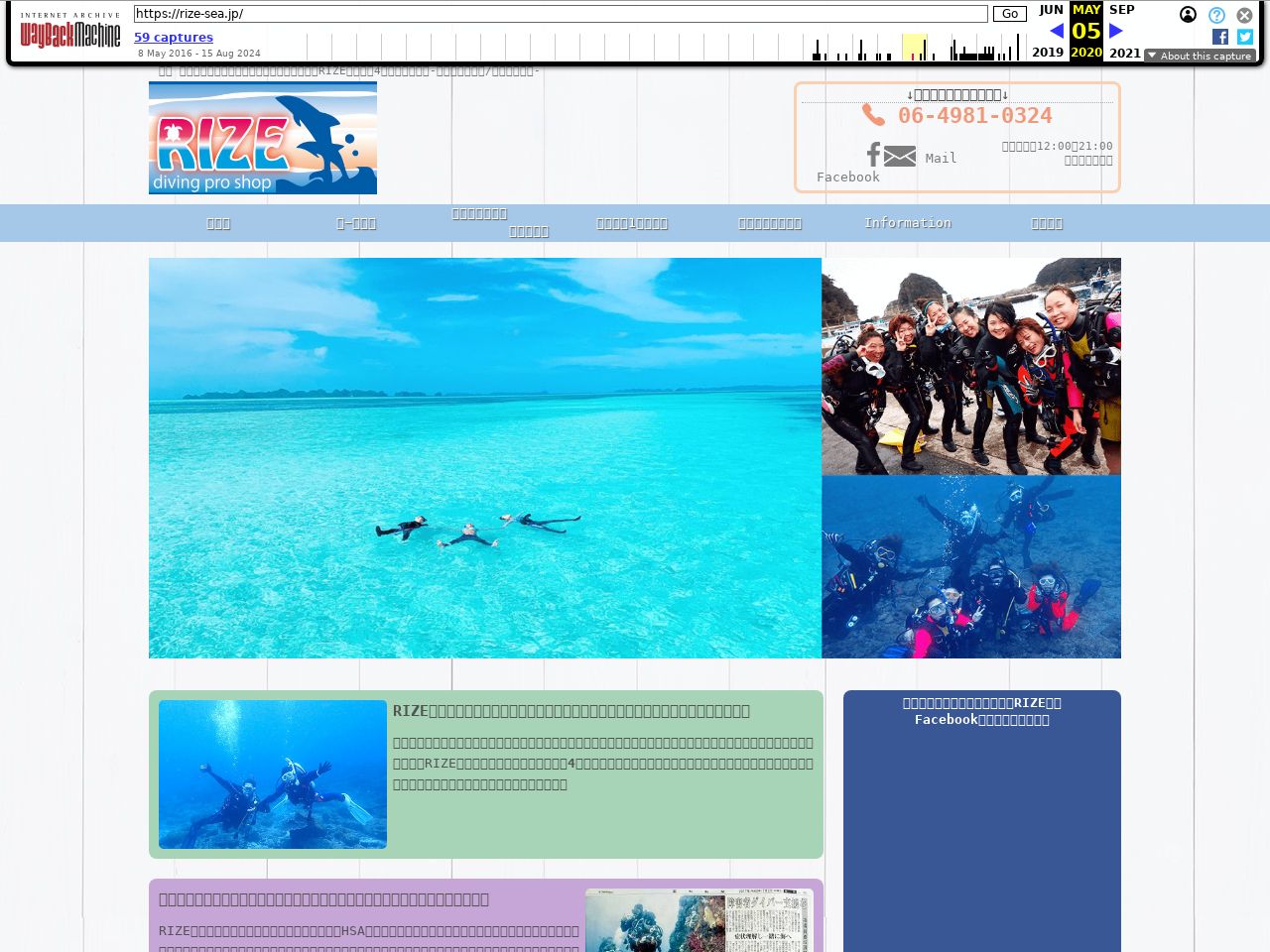1270x952 pixels.
Task: Share capture on Facebook icon in toolbar
Action: pos(1220,37)
